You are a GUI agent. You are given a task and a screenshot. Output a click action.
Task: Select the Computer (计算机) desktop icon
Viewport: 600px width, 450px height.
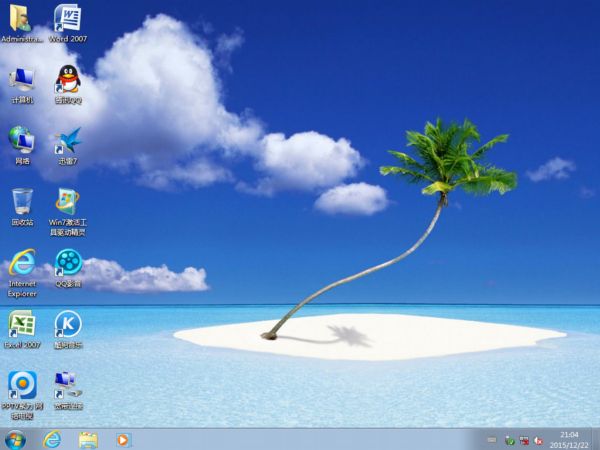[x=22, y=80]
